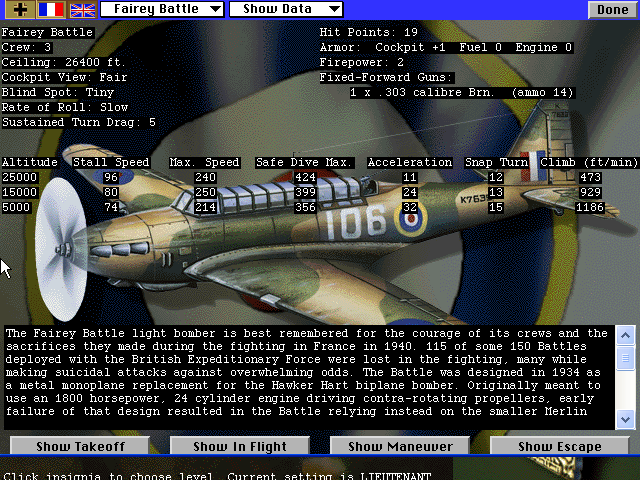Click the 'Cockpit View: Fair' text

pyautogui.click(x=64, y=78)
